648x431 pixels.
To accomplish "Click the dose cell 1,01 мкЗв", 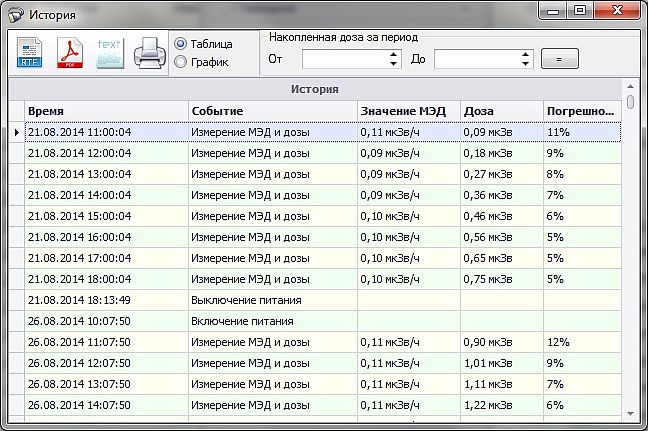I will (502, 363).
